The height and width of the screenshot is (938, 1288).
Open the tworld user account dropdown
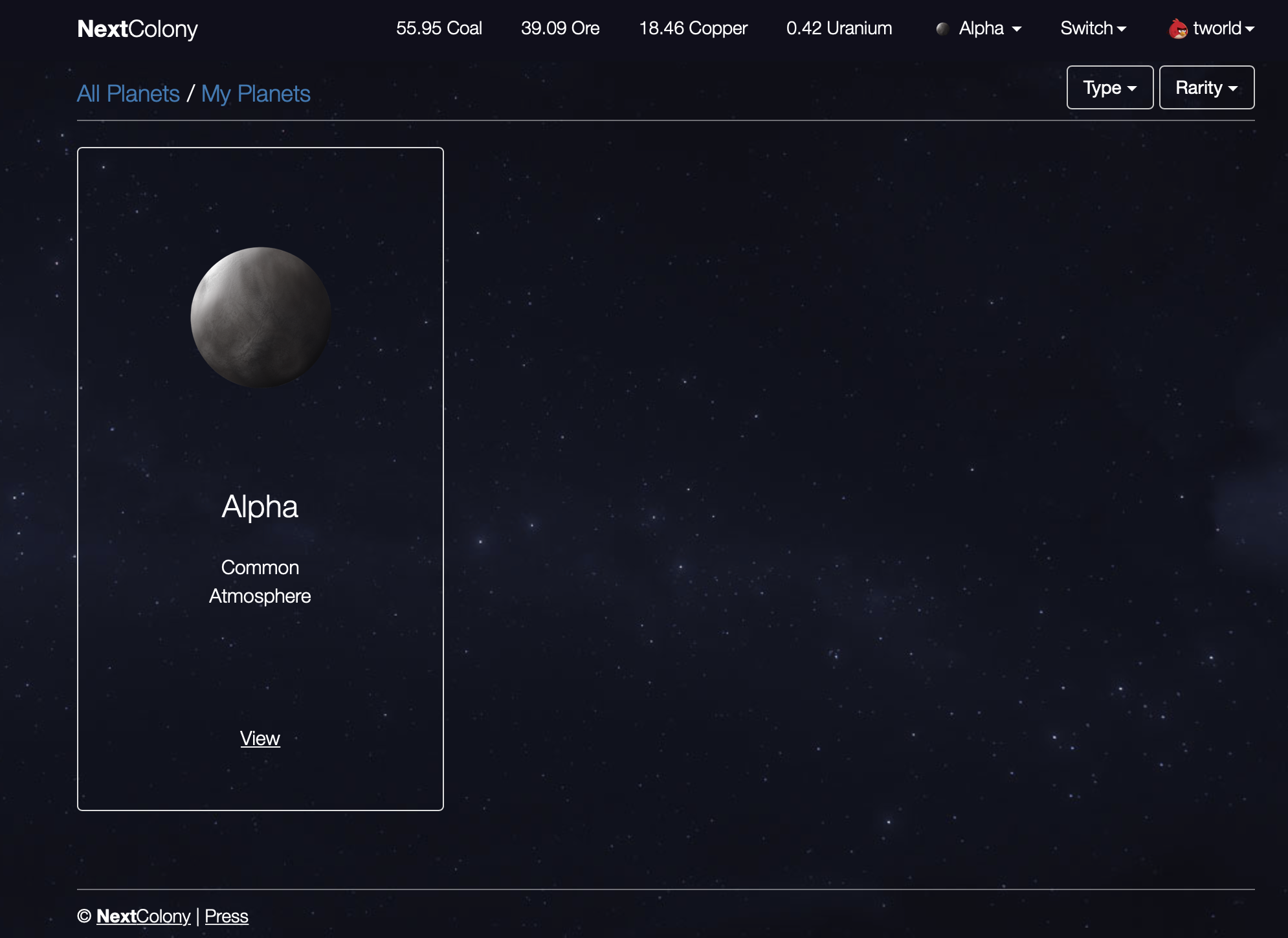click(x=1212, y=28)
